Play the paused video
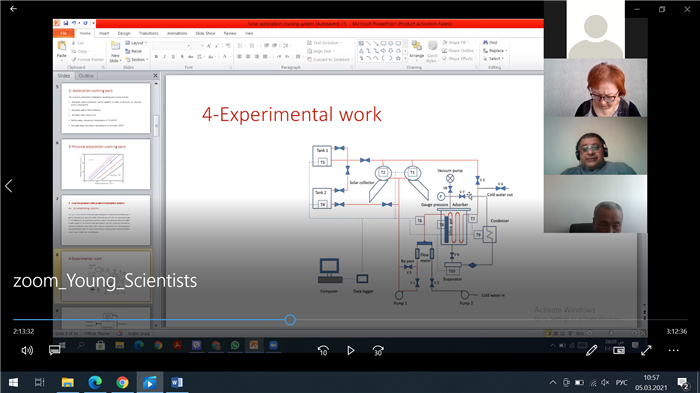This screenshot has height=393, width=700. 351,351
